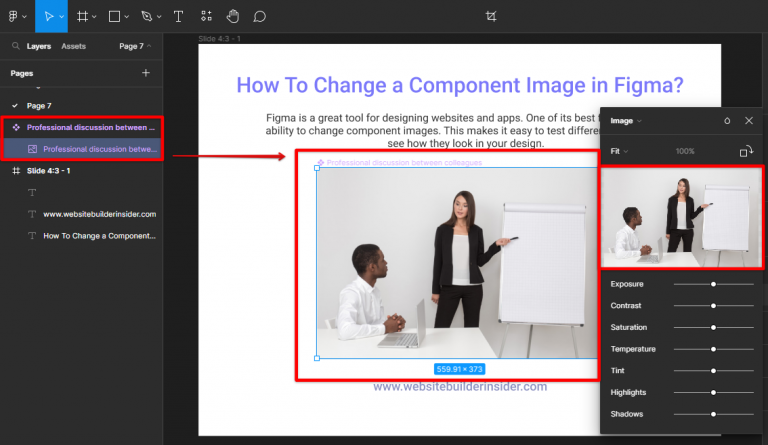Click the Exposure slider handle
This screenshot has width=768, height=445.
pos(713,284)
